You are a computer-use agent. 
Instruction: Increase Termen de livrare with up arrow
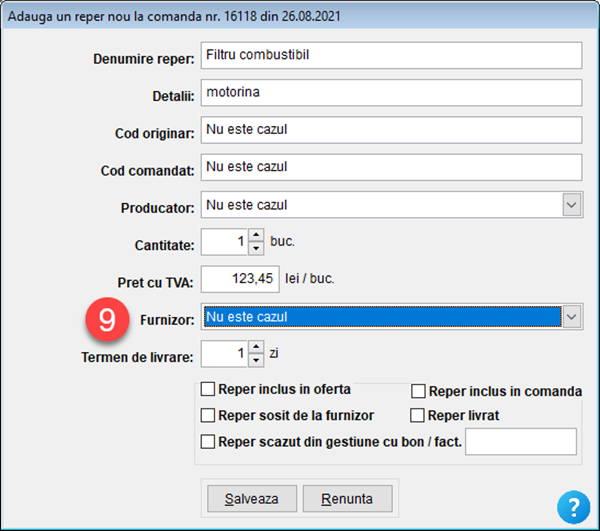click(x=255, y=348)
